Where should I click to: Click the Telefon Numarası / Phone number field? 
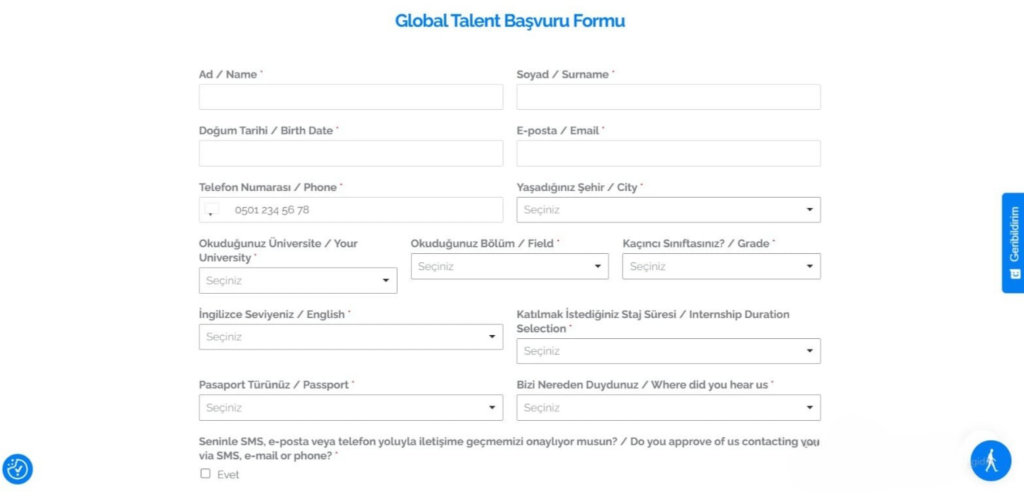[x=365, y=210]
